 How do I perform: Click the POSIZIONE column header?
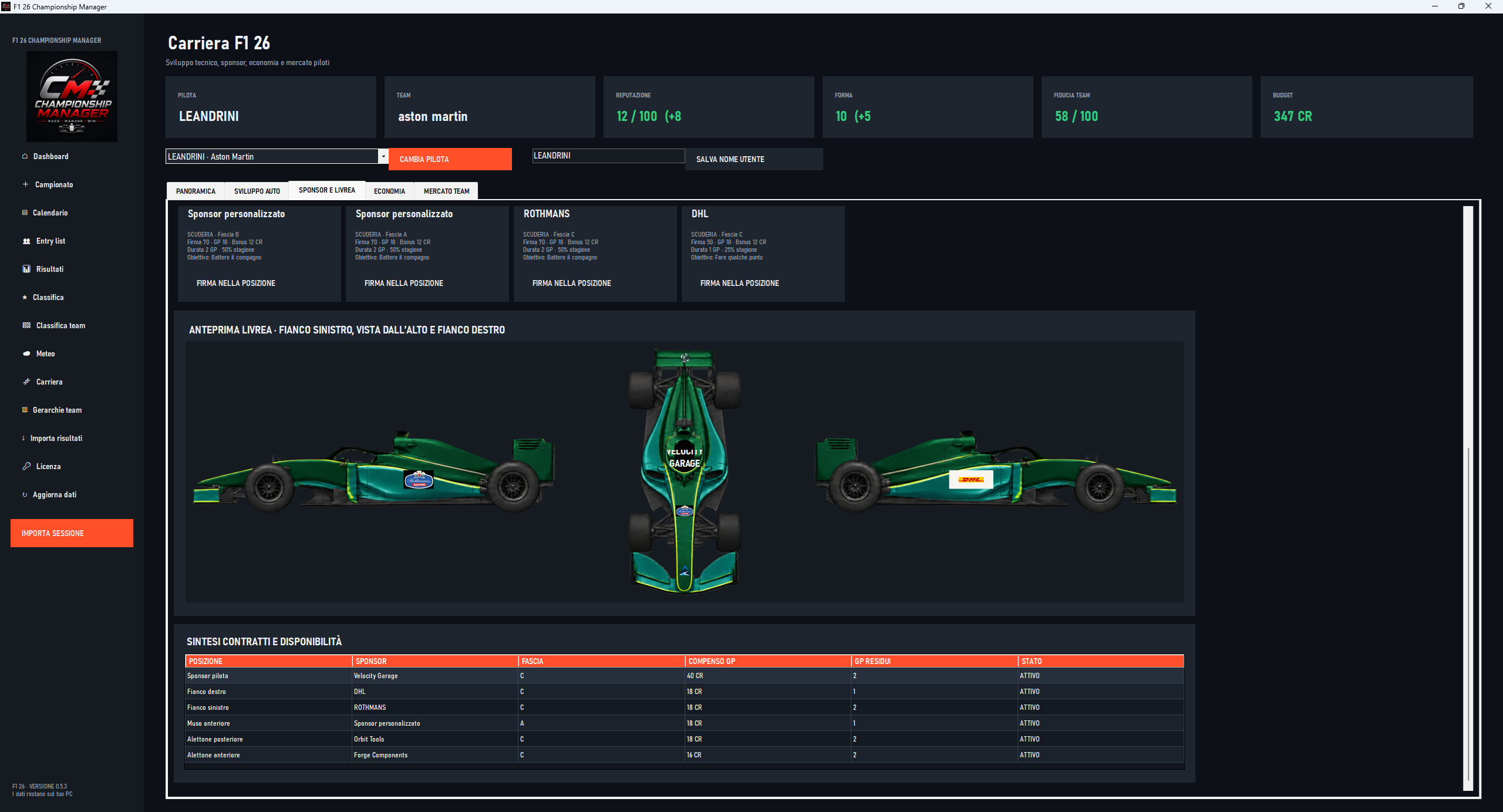point(268,661)
